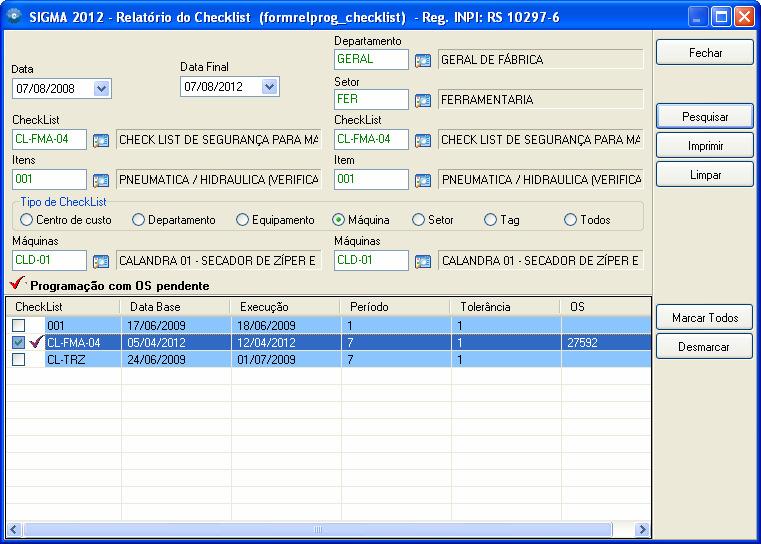Click the Fechar button

click(x=705, y=52)
